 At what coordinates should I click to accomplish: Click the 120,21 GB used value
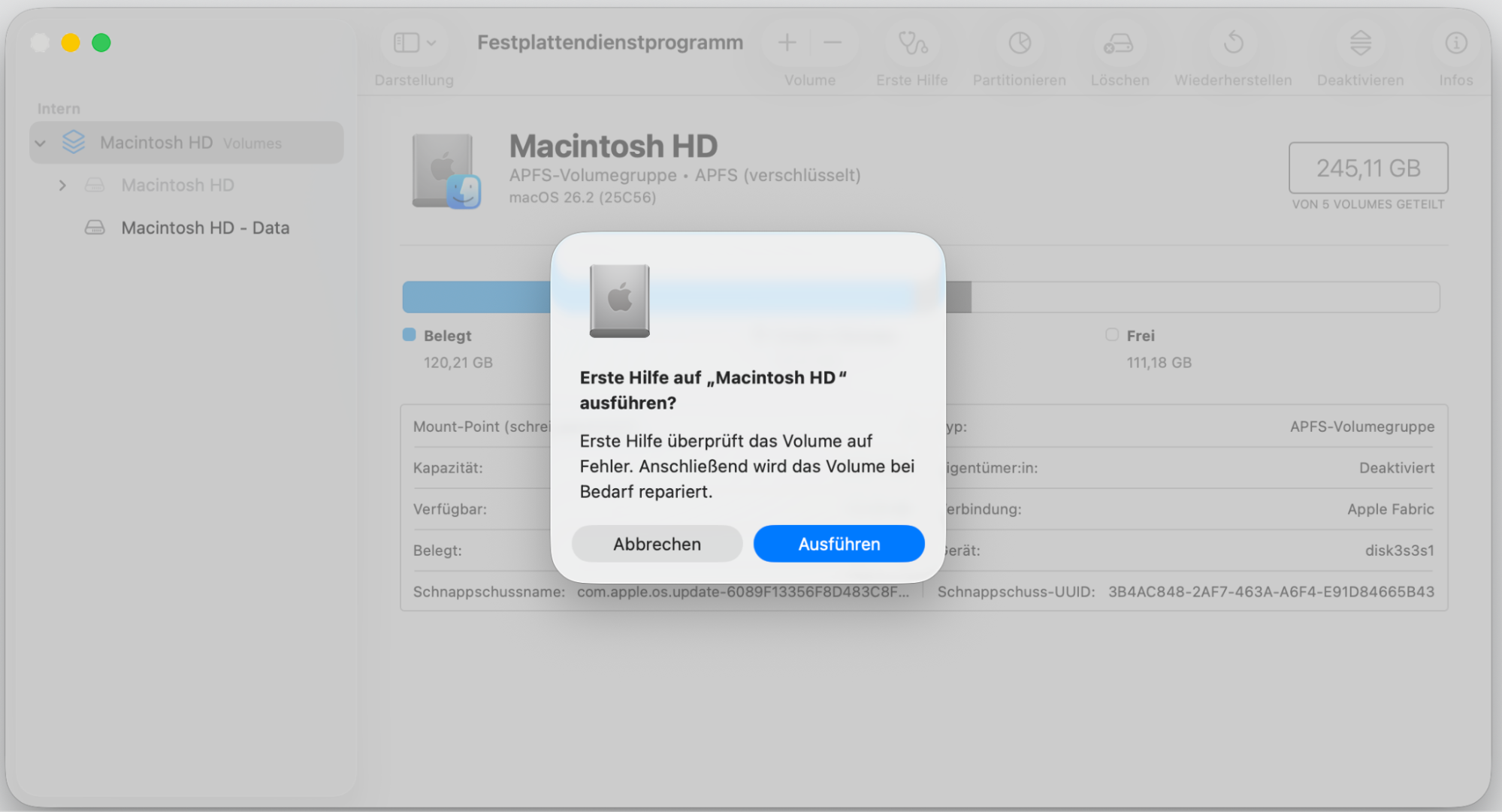coord(458,363)
